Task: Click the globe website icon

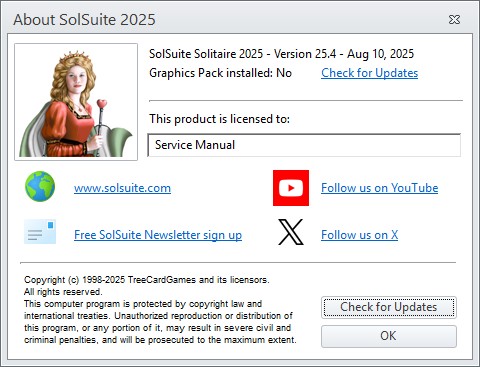Action: (x=40, y=186)
